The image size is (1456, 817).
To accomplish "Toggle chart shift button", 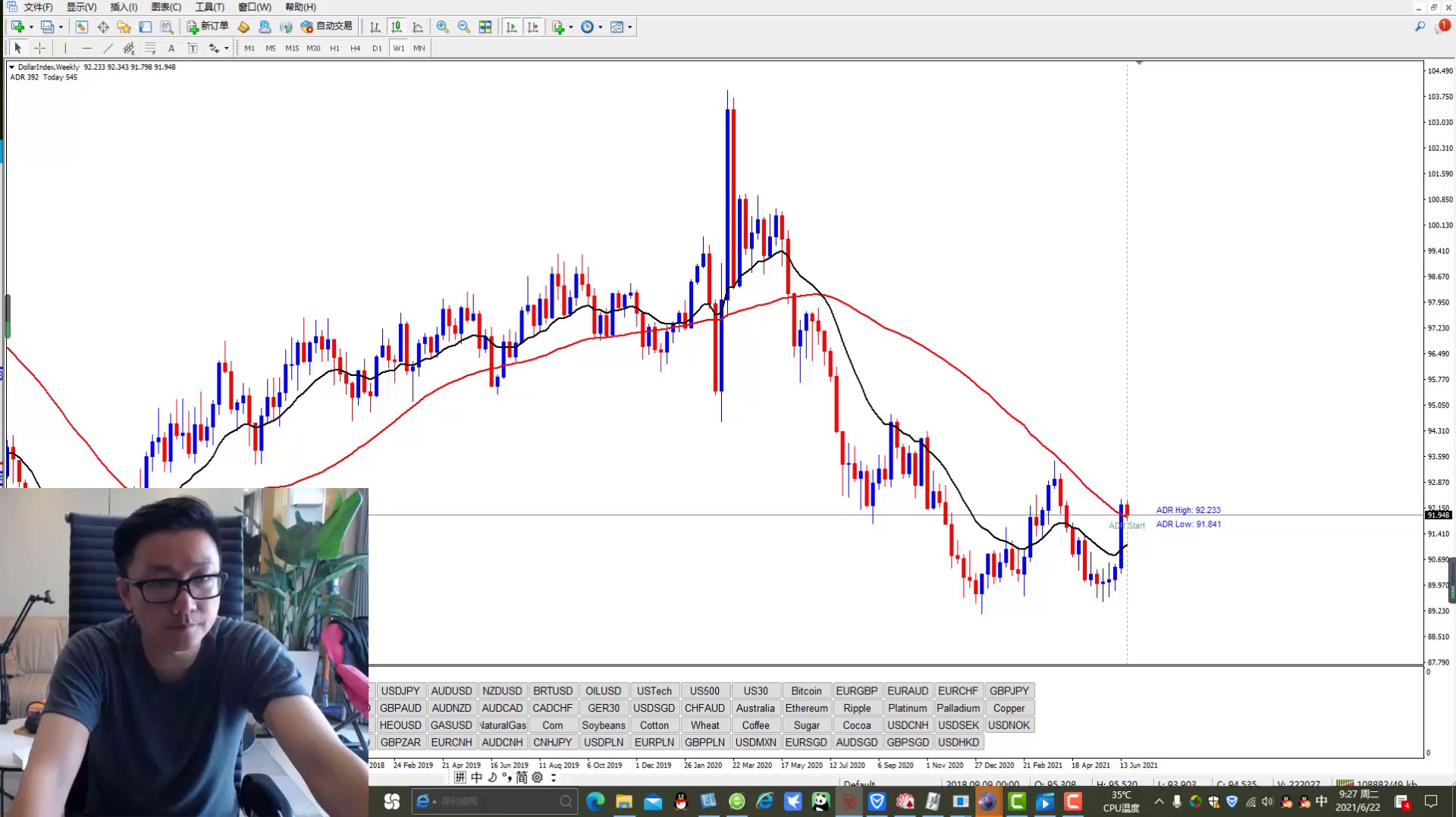I will 533,27.
